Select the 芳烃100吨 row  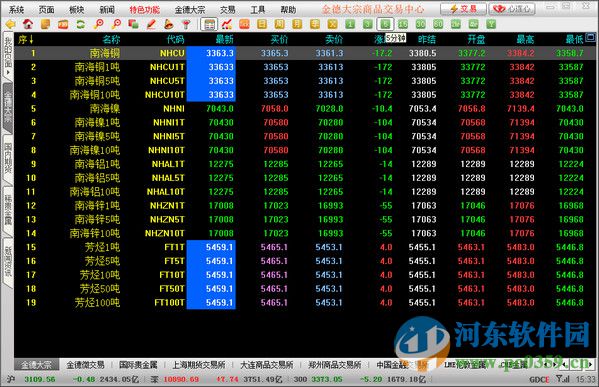[x=305, y=303]
